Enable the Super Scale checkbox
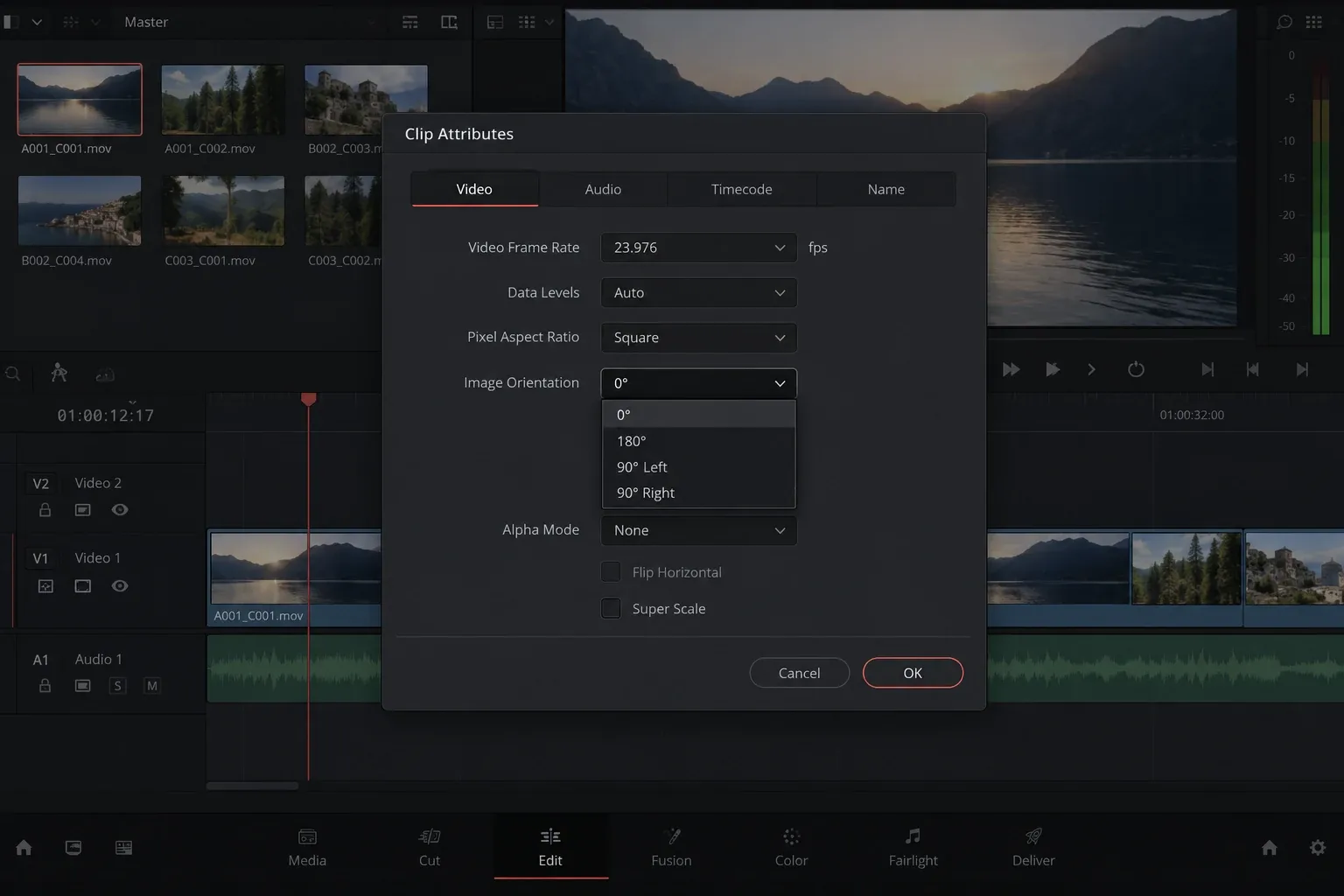 tap(611, 608)
